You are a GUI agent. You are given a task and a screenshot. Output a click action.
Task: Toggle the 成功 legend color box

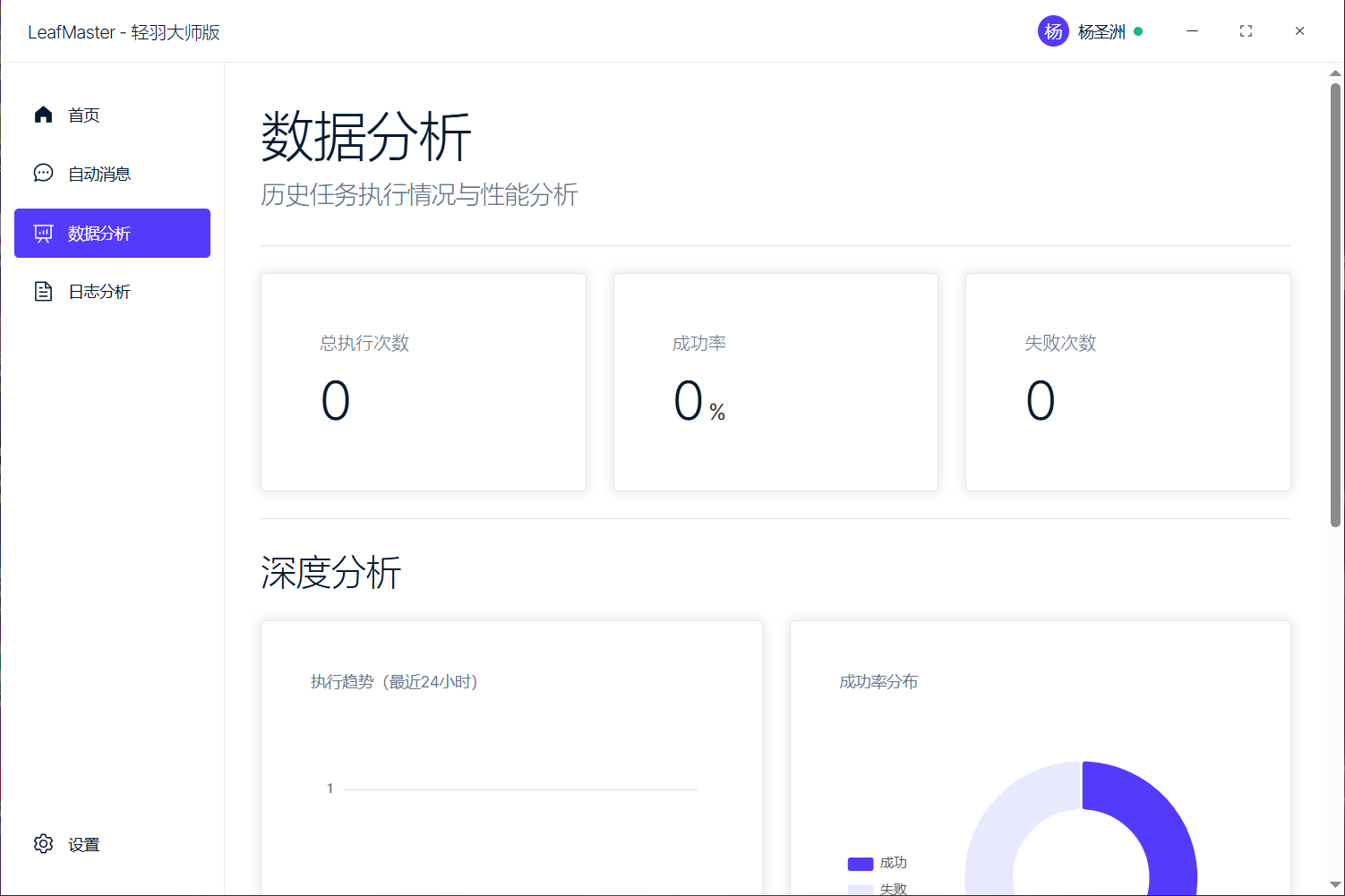[x=861, y=864]
